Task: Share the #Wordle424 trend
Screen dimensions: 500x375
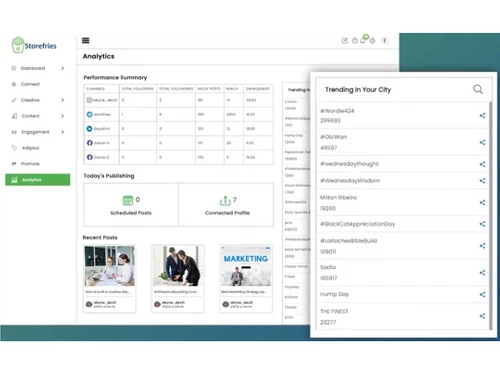Action: click(482, 116)
